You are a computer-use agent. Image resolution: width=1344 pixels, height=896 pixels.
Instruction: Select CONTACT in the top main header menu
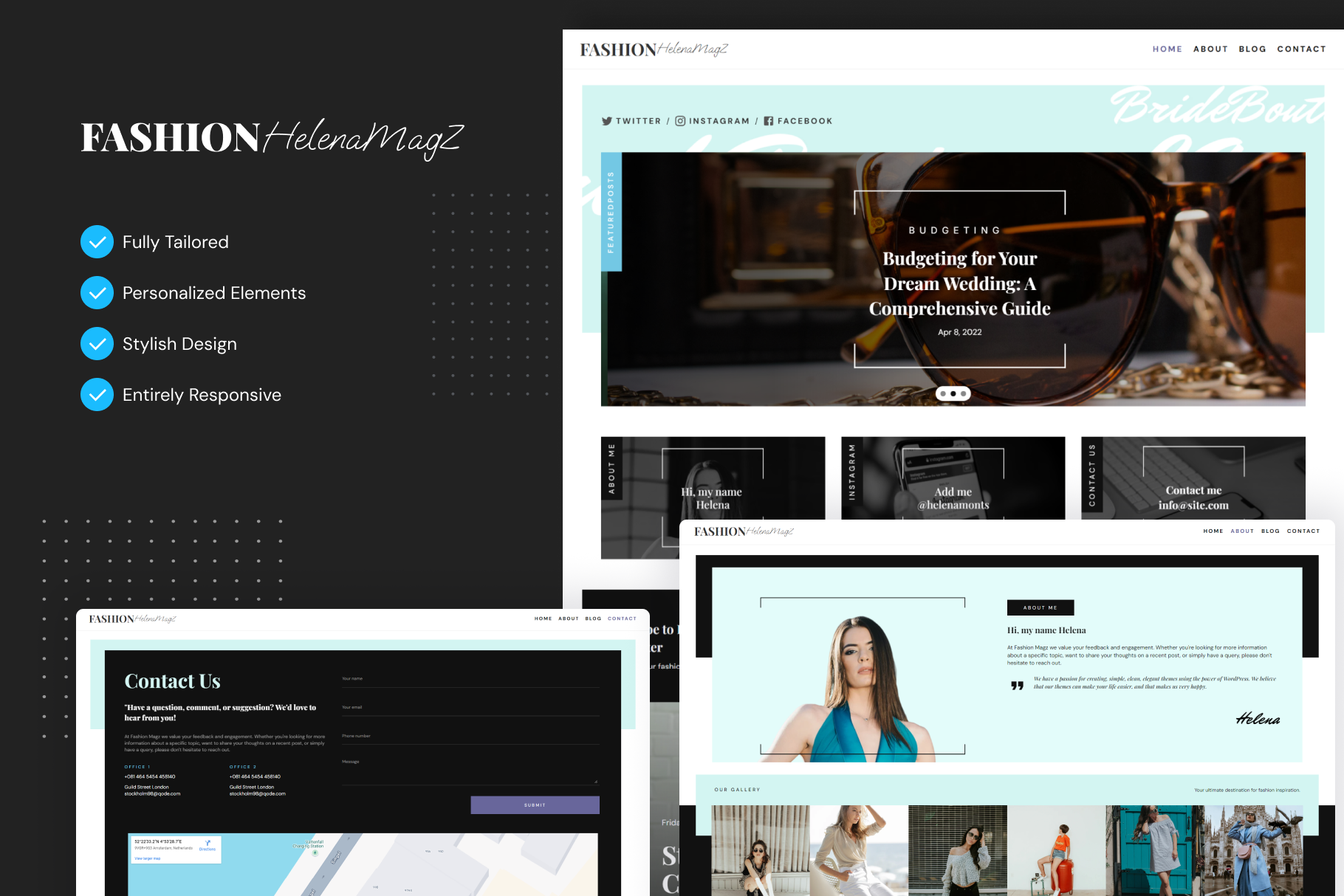pyautogui.click(x=1301, y=49)
